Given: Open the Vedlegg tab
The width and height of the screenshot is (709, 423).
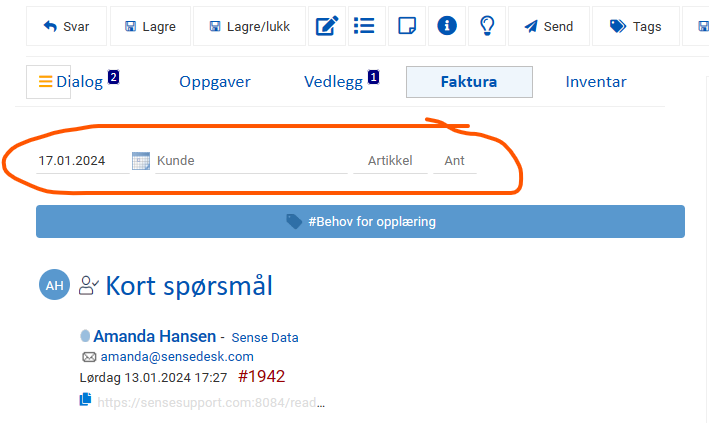Looking at the screenshot, I should pyautogui.click(x=333, y=82).
